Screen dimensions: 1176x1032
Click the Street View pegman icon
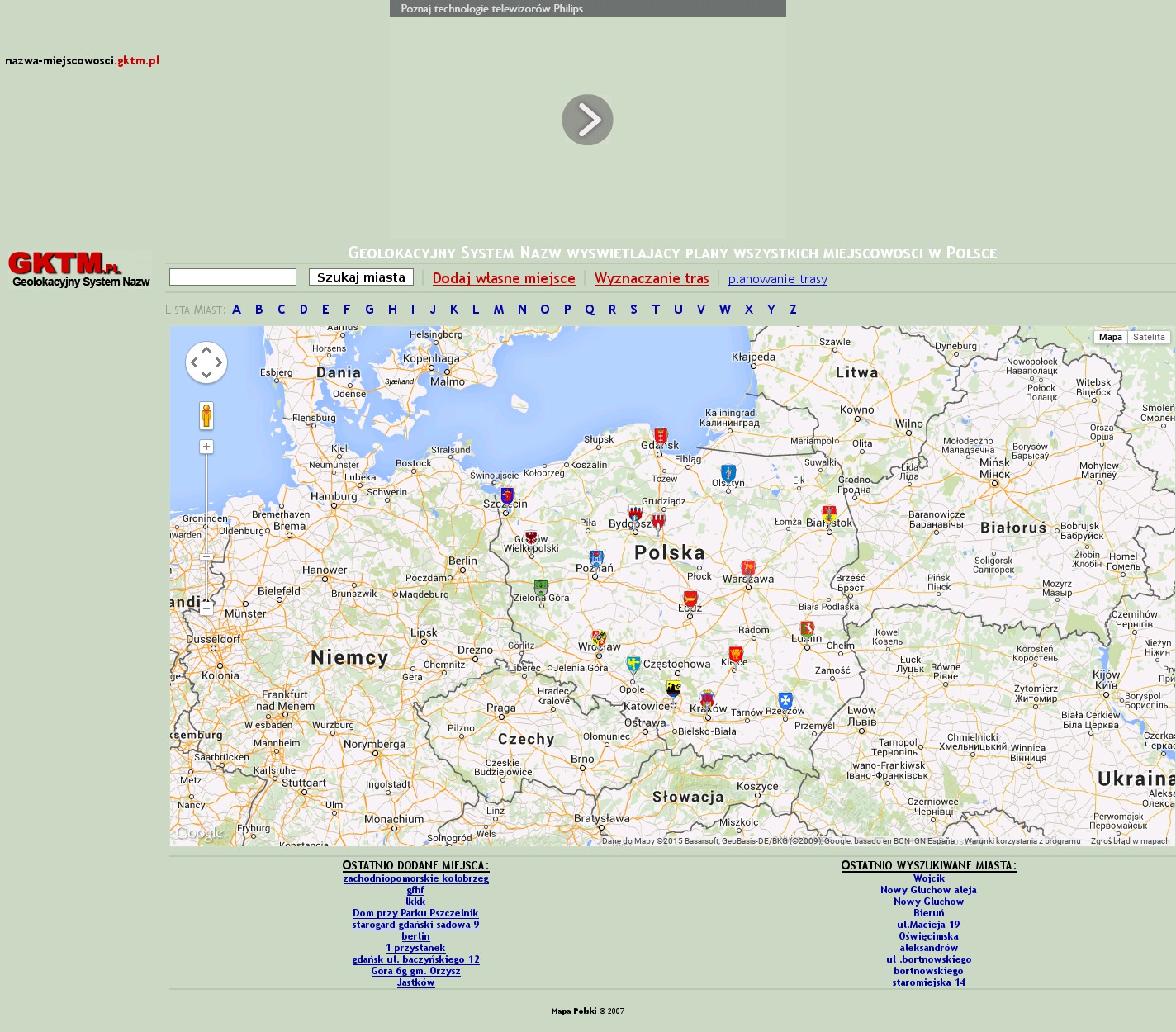point(206,415)
